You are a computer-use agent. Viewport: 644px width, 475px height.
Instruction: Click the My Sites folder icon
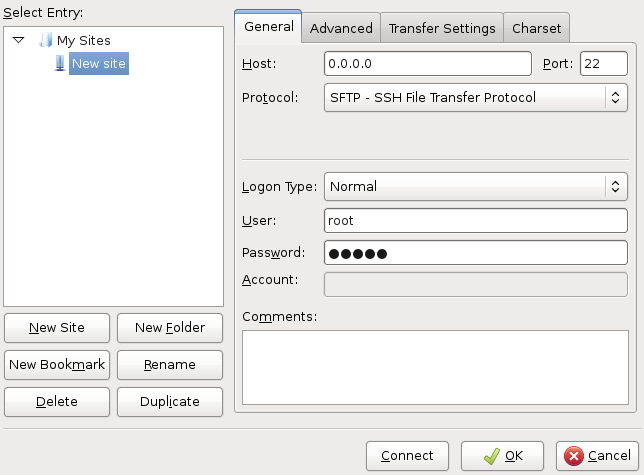45,40
